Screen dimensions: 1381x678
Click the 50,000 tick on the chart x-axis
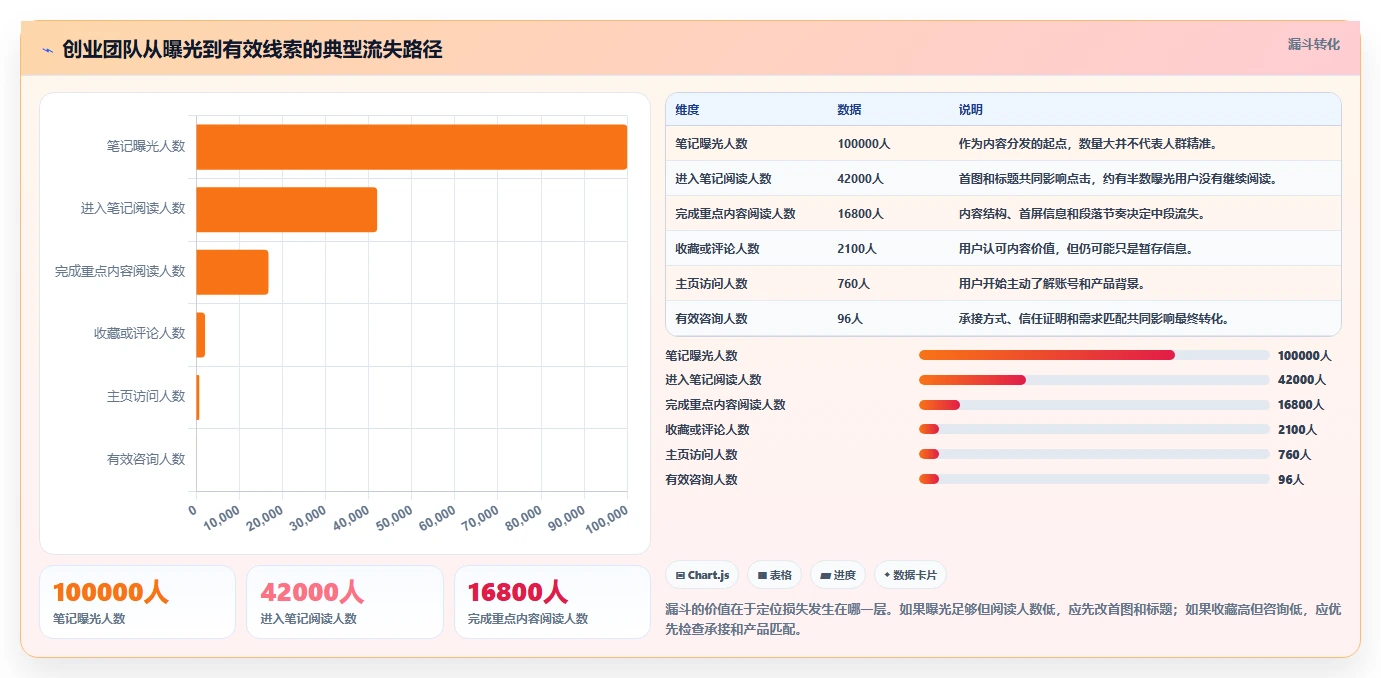(x=396, y=516)
